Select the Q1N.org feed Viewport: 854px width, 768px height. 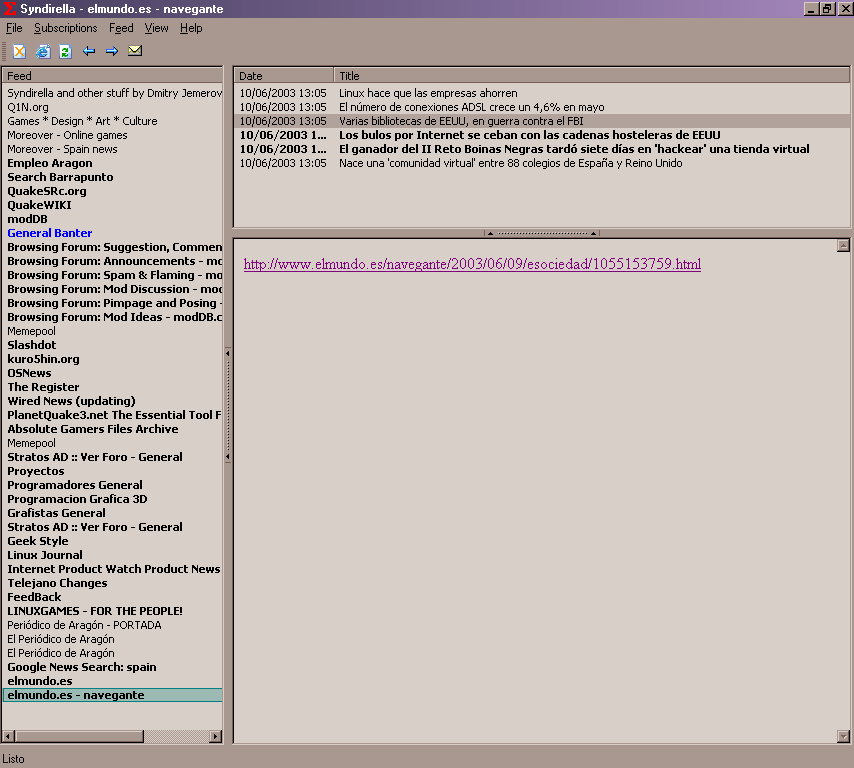(113, 107)
